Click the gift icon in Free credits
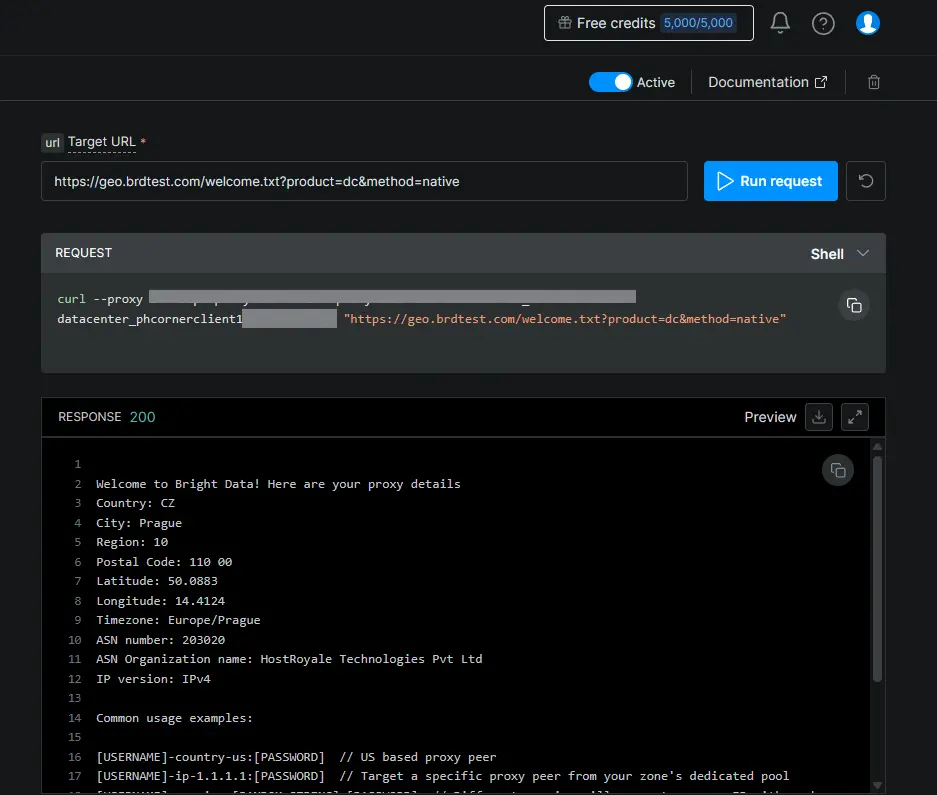The width and height of the screenshot is (937, 795). click(565, 23)
